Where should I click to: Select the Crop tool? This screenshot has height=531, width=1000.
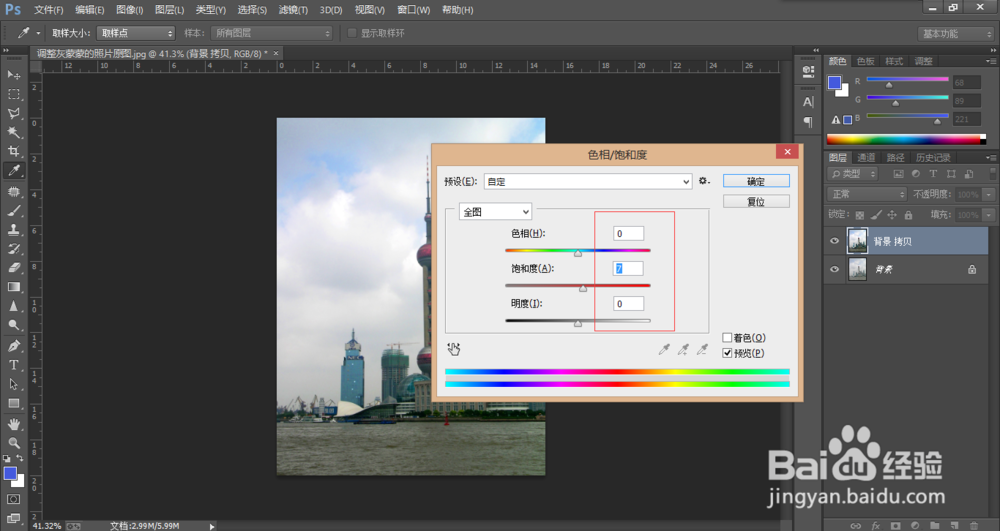[x=13, y=152]
